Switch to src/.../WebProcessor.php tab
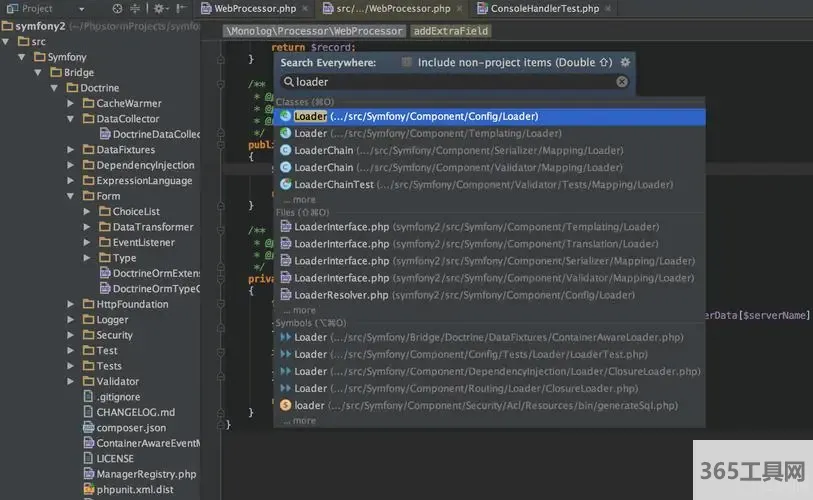813x500 pixels. pos(392,9)
